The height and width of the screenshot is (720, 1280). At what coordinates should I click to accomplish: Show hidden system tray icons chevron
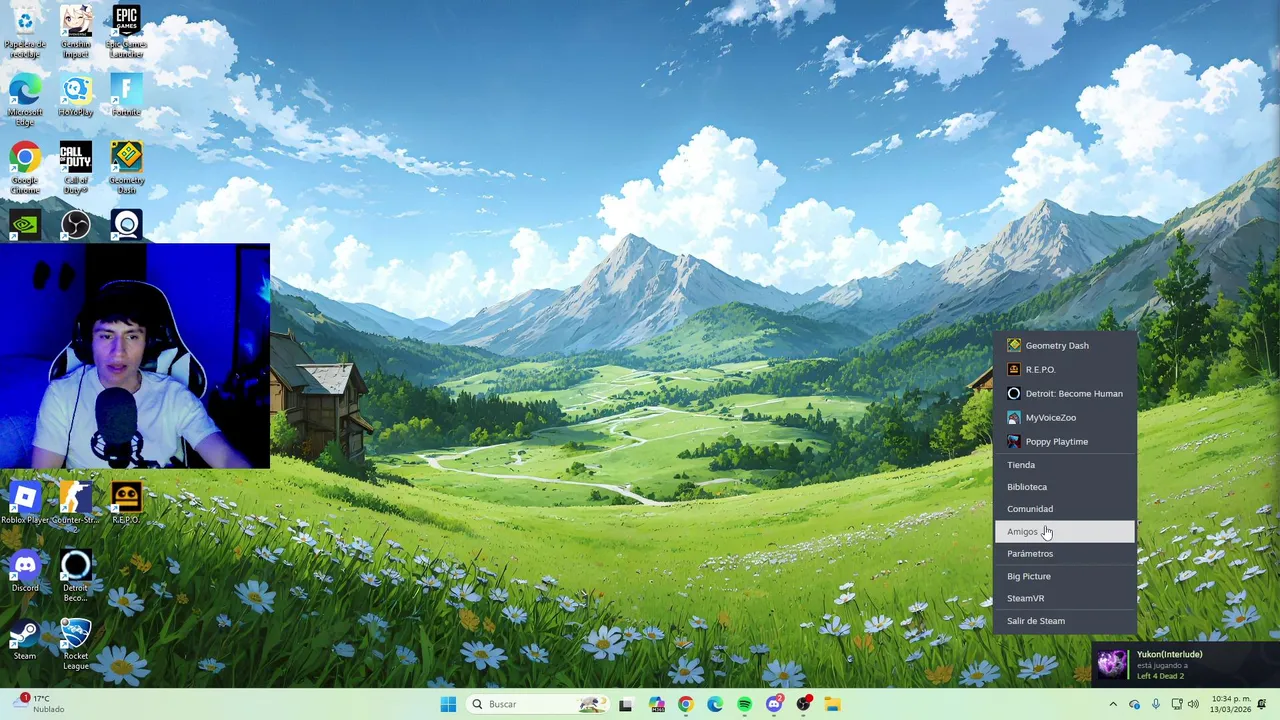pyautogui.click(x=1113, y=704)
